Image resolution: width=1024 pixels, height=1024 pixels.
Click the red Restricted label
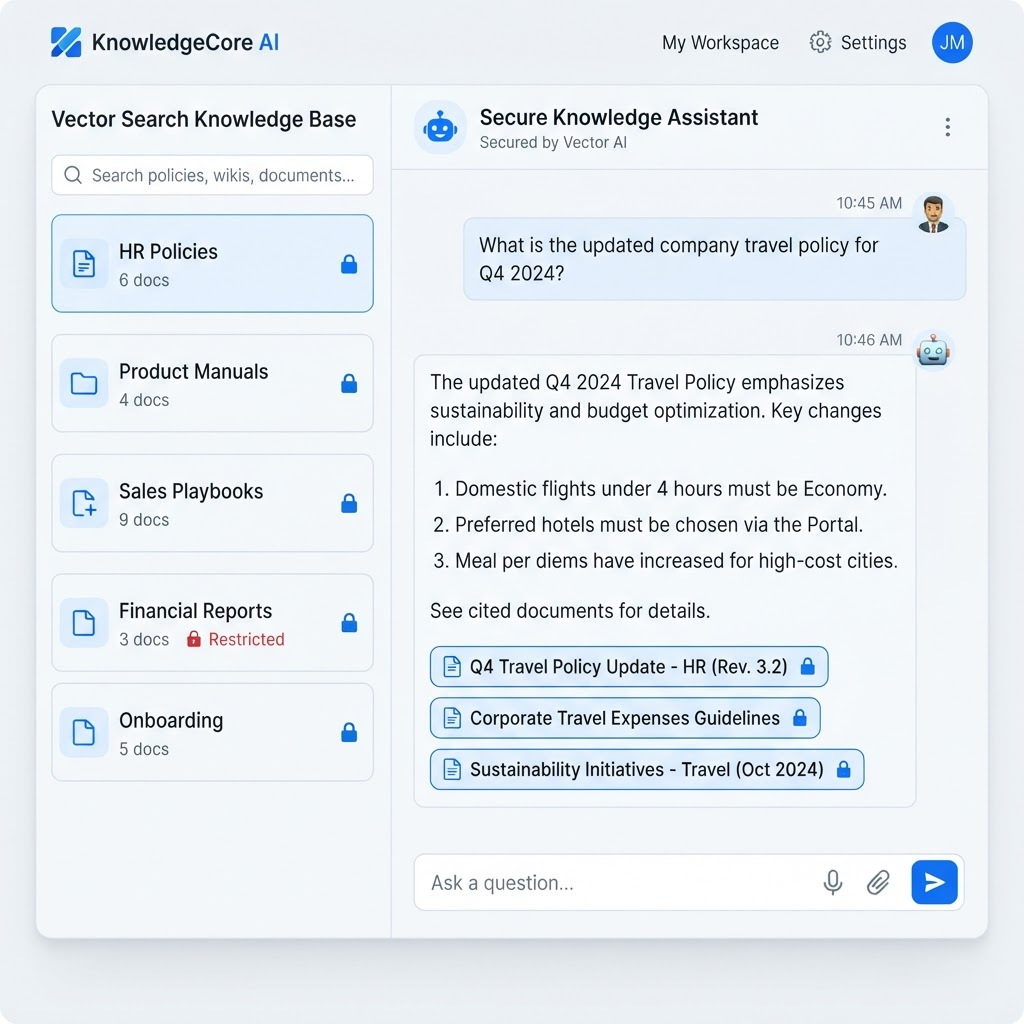pos(246,639)
